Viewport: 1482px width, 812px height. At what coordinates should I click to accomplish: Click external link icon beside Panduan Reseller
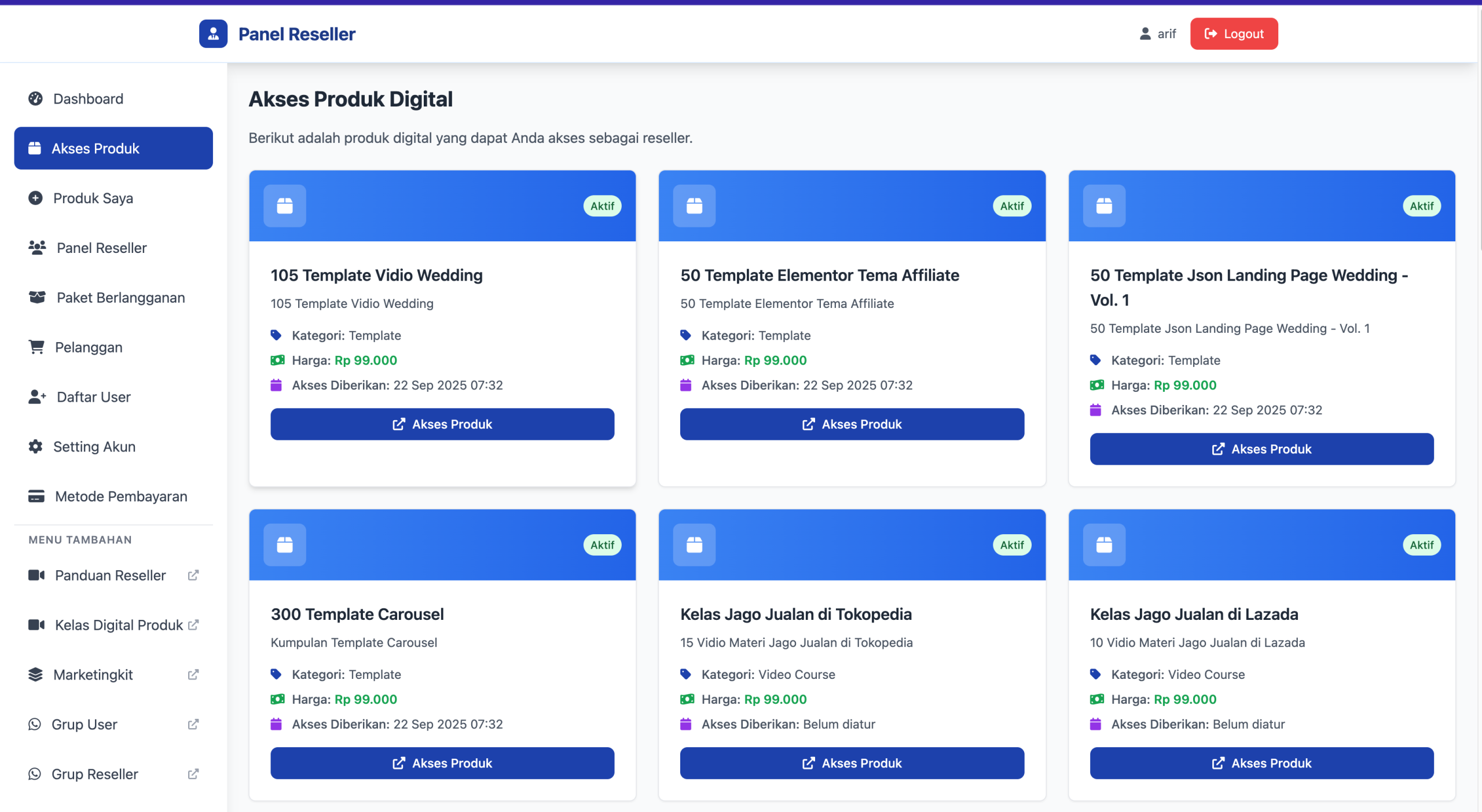(193, 575)
